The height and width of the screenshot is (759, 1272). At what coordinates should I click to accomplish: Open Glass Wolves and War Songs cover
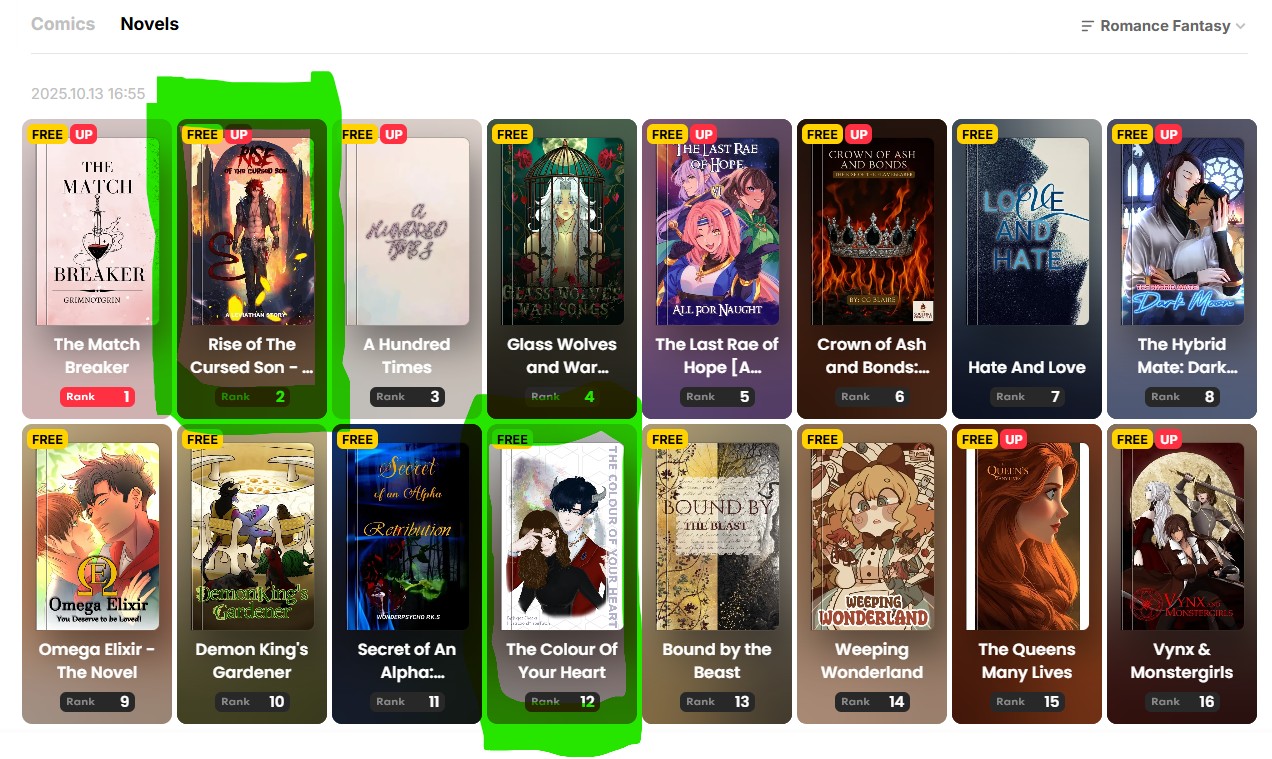pos(562,231)
